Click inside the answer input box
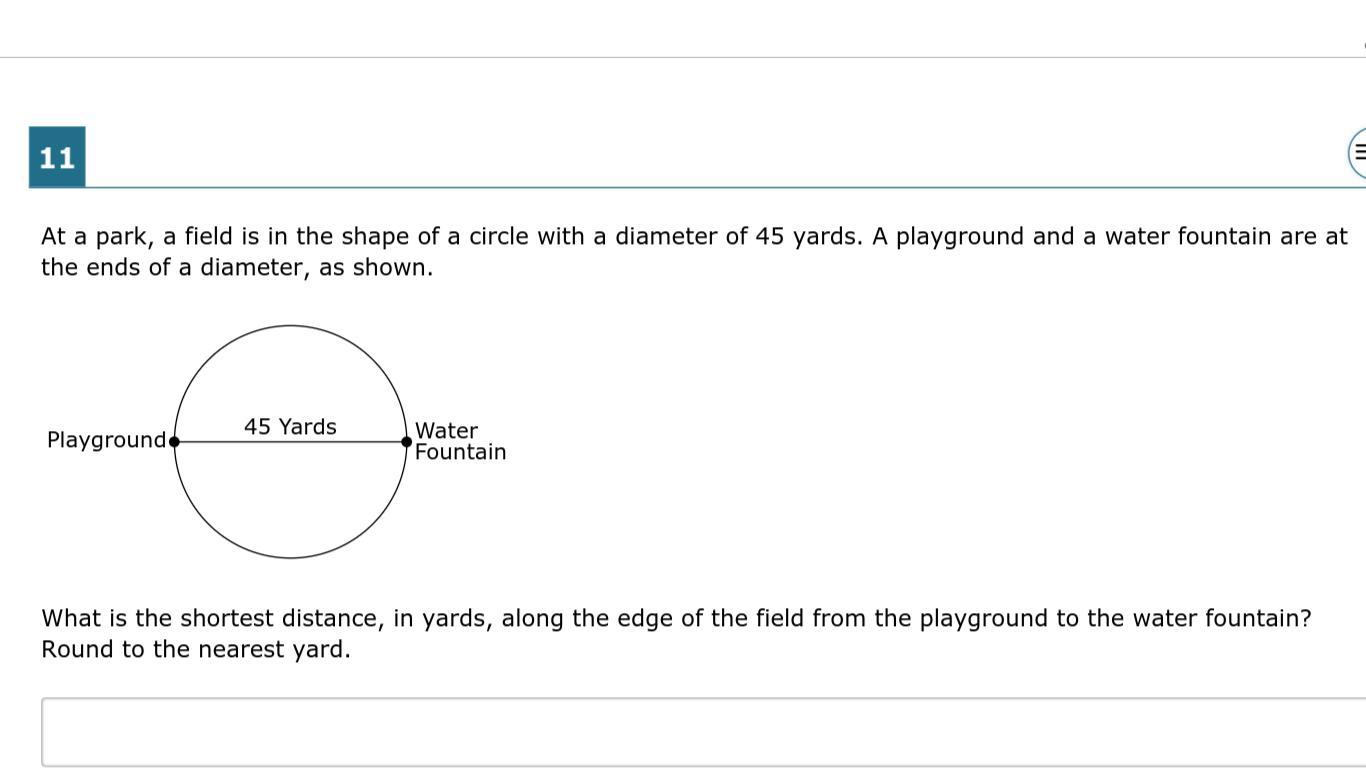1366x768 pixels. (703, 732)
